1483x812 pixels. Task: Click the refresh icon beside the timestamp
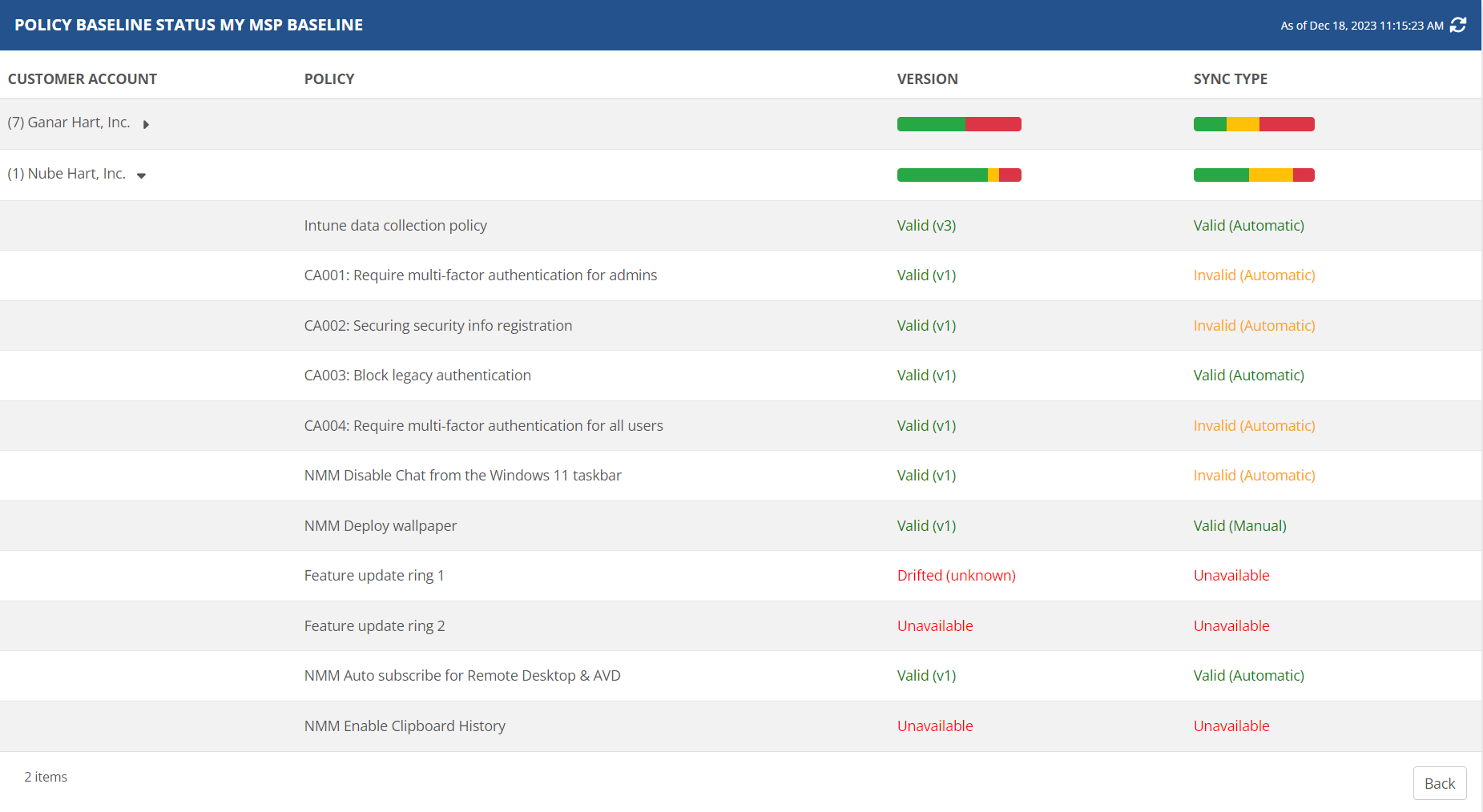pos(1458,25)
